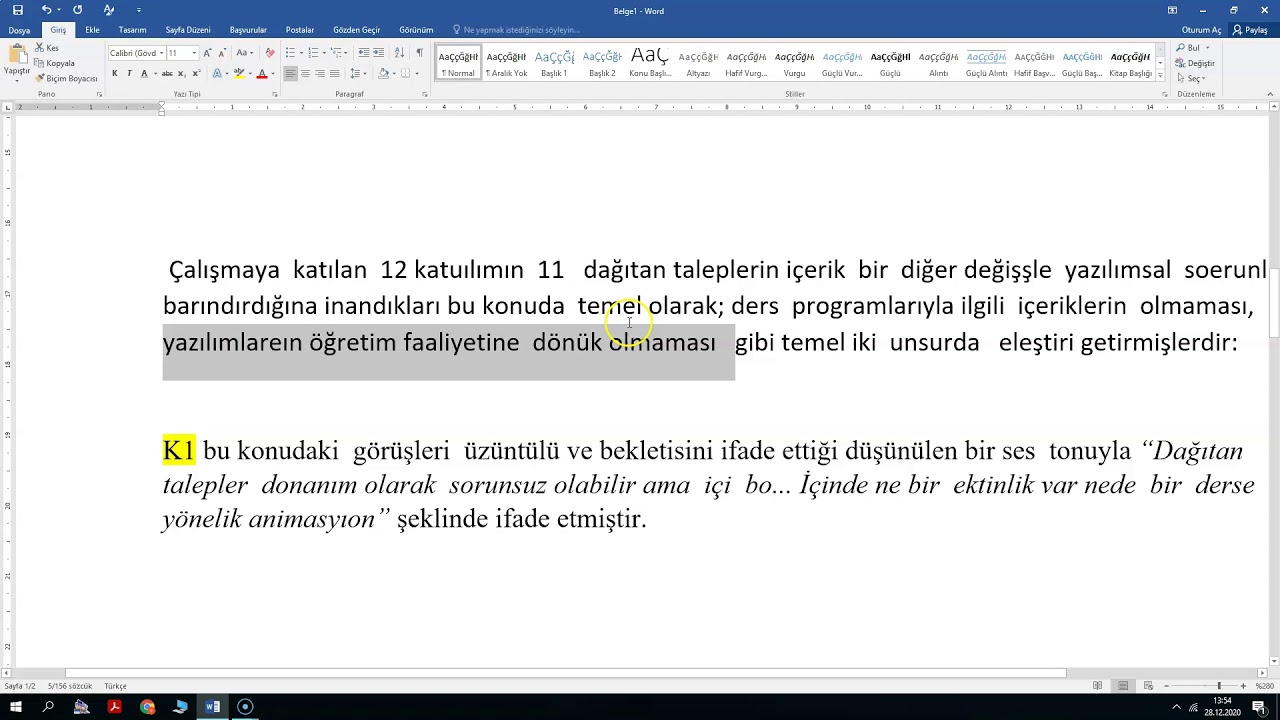Open the Yazı Tipi dialog launcher
The width and height of the screenshot is (1280, 720).
point(275,94)
